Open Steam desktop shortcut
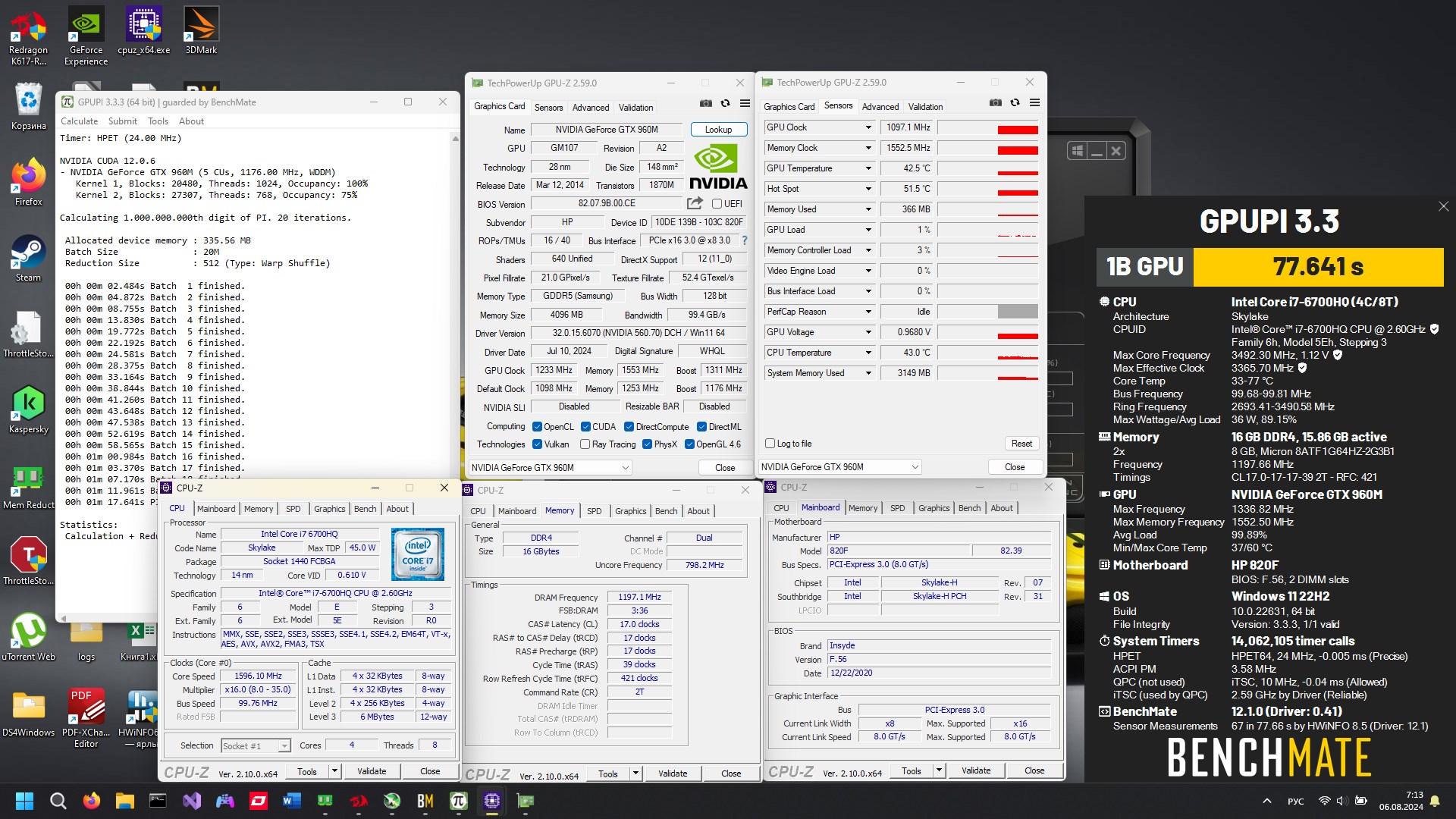The width and height of the screenshot is (1456, 819). [29, 258]
